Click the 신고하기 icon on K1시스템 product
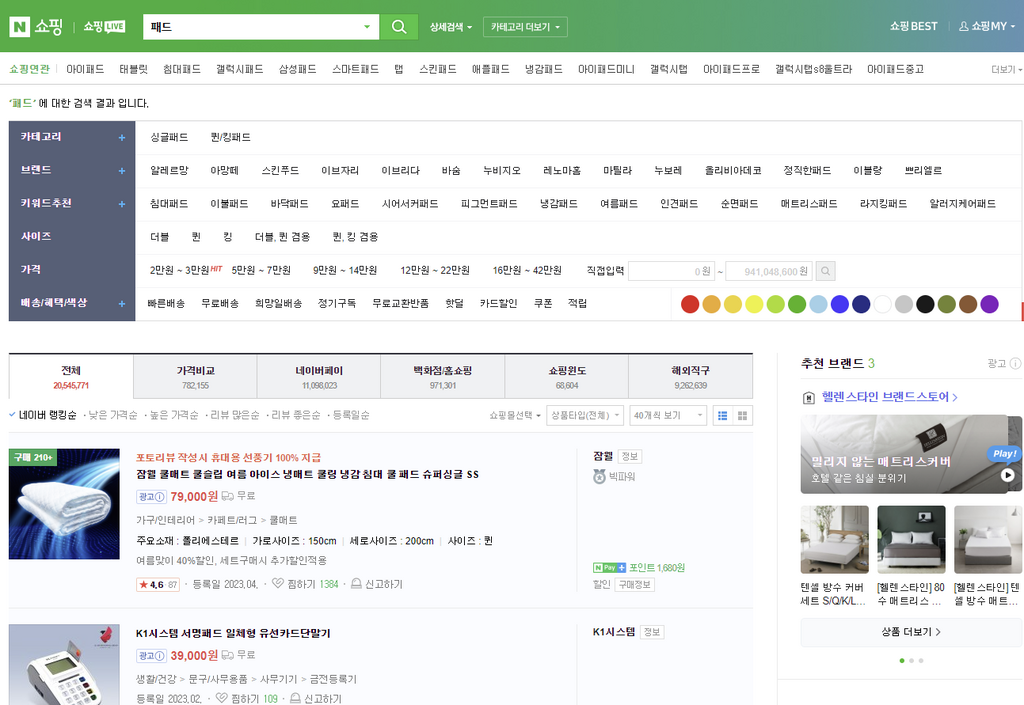The image size is (1024, 705). pos(295,698)
